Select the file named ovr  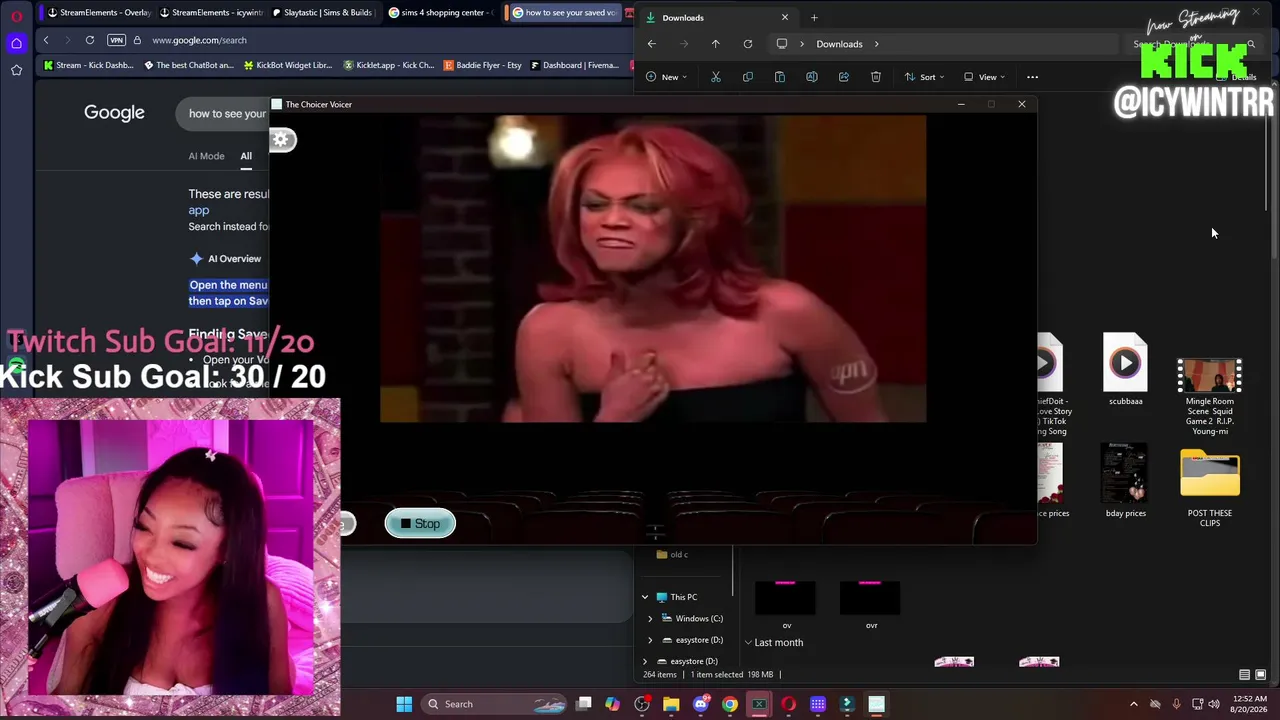tap(871, 605)
